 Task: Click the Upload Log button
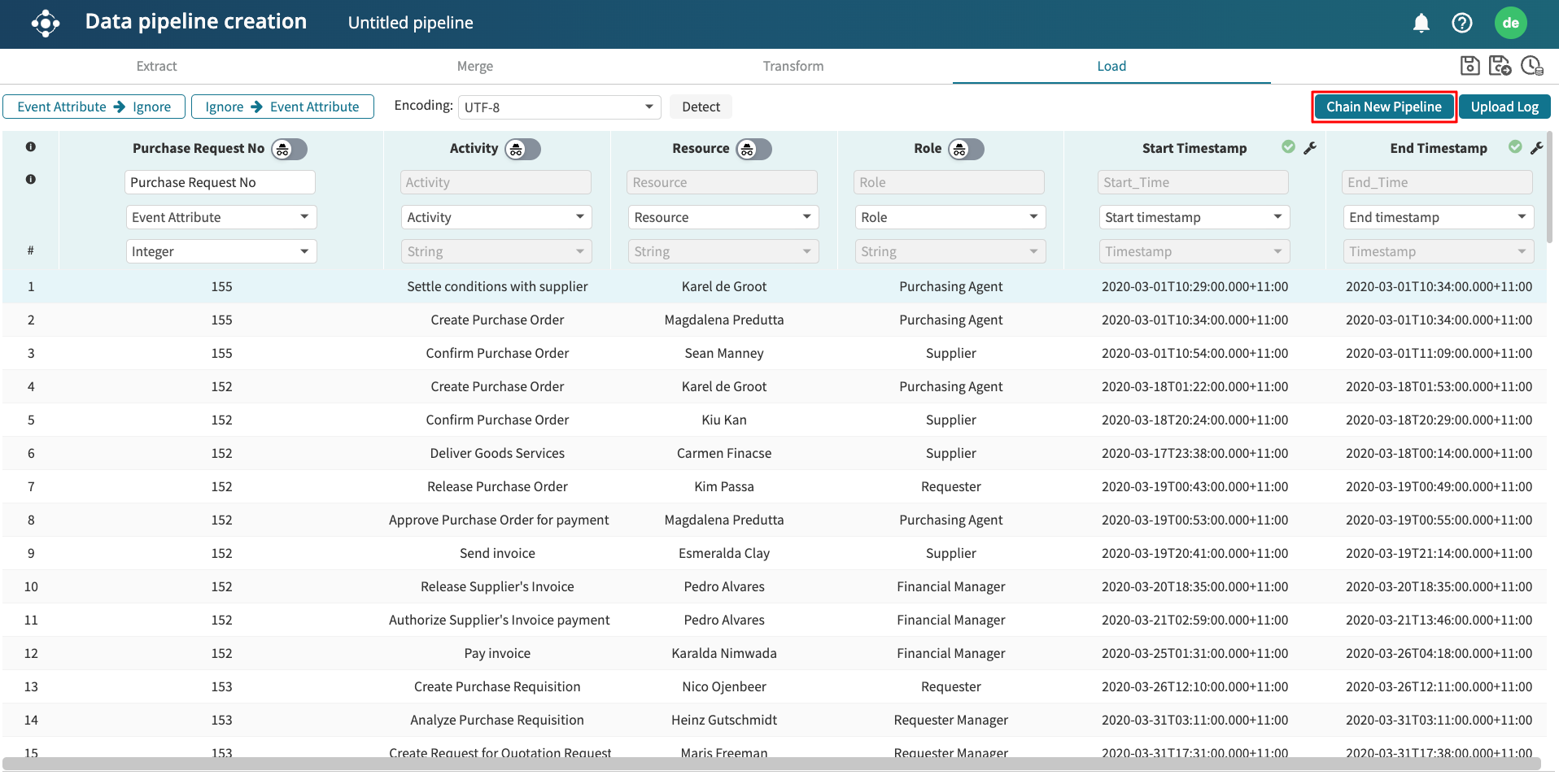pyautogui.click(x=1504, y=107)
